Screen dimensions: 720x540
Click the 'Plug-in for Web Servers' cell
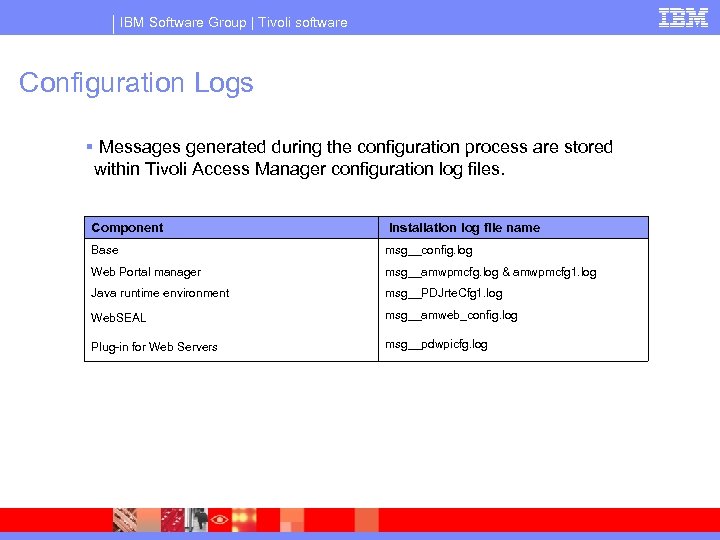[154, 347]
